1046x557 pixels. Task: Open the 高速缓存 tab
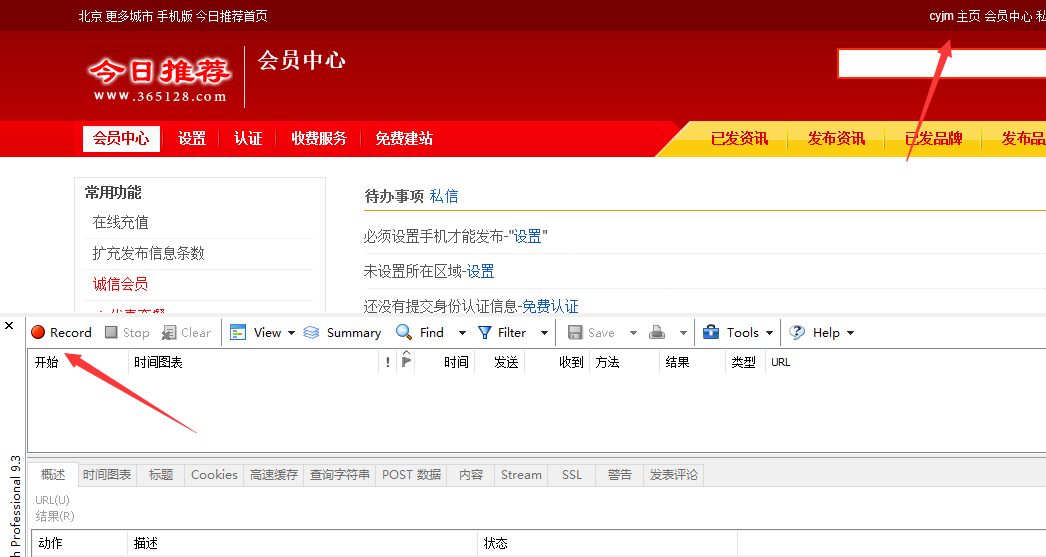[x=274, y=474]
